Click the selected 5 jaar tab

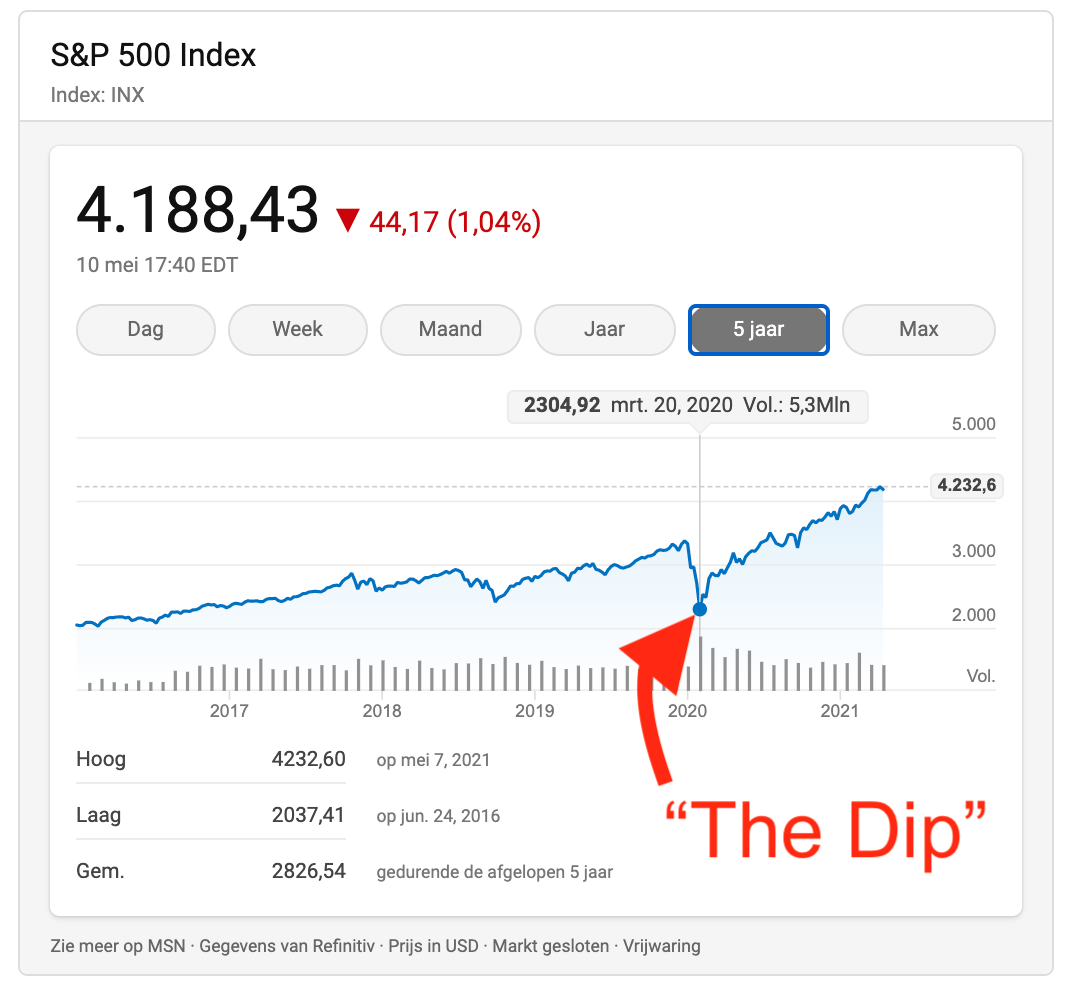(758, 329)
